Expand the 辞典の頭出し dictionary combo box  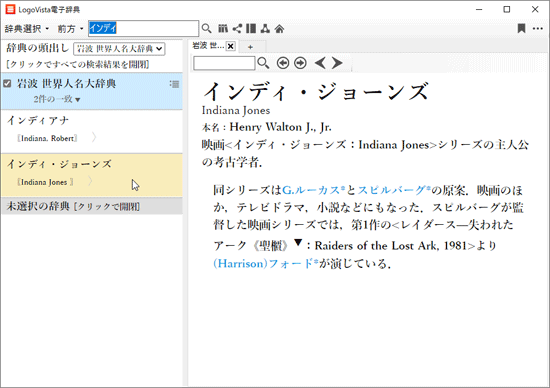click(x=119, y=48)
